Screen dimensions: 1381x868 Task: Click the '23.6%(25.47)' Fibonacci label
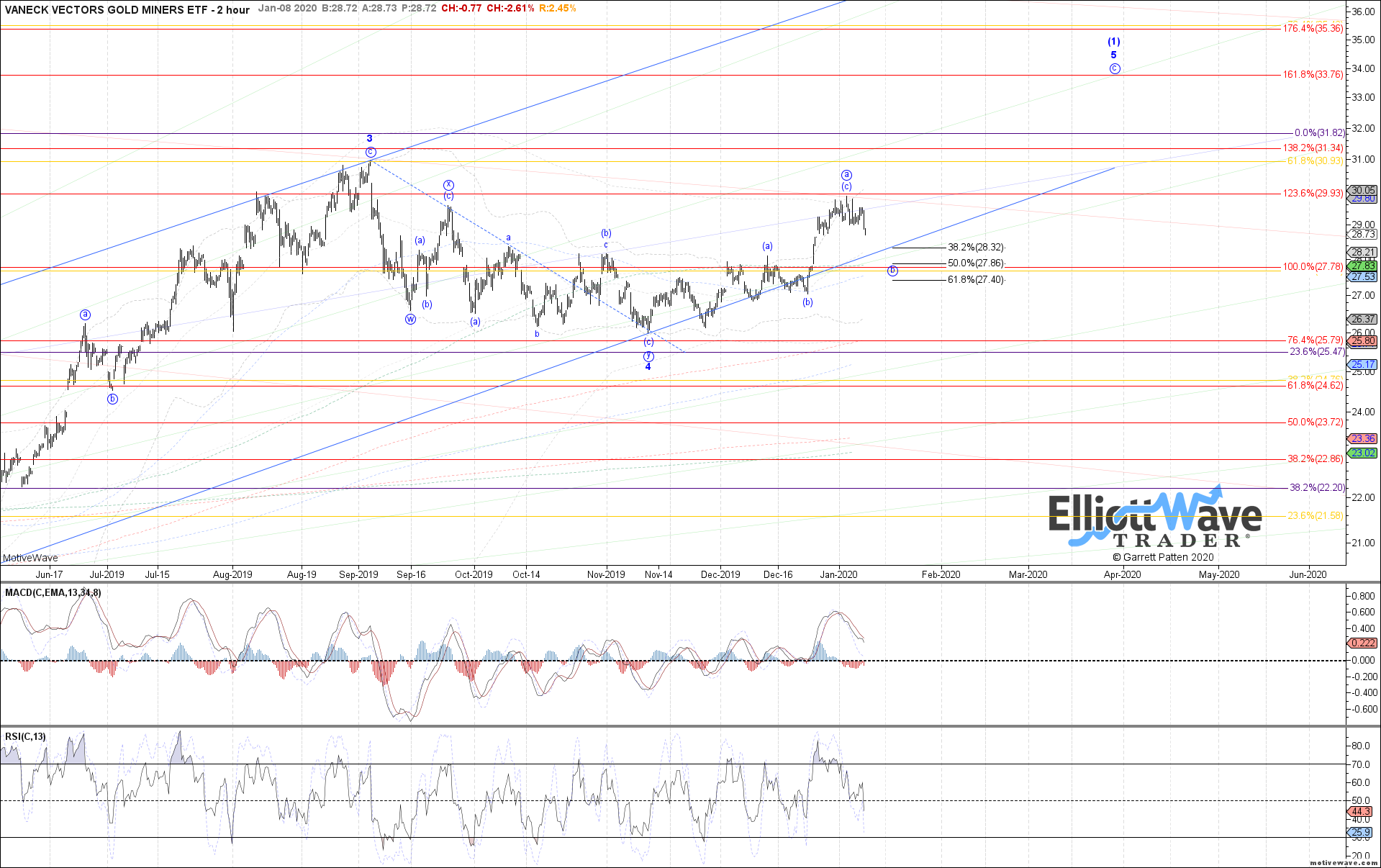click(x=1317, y=352)
